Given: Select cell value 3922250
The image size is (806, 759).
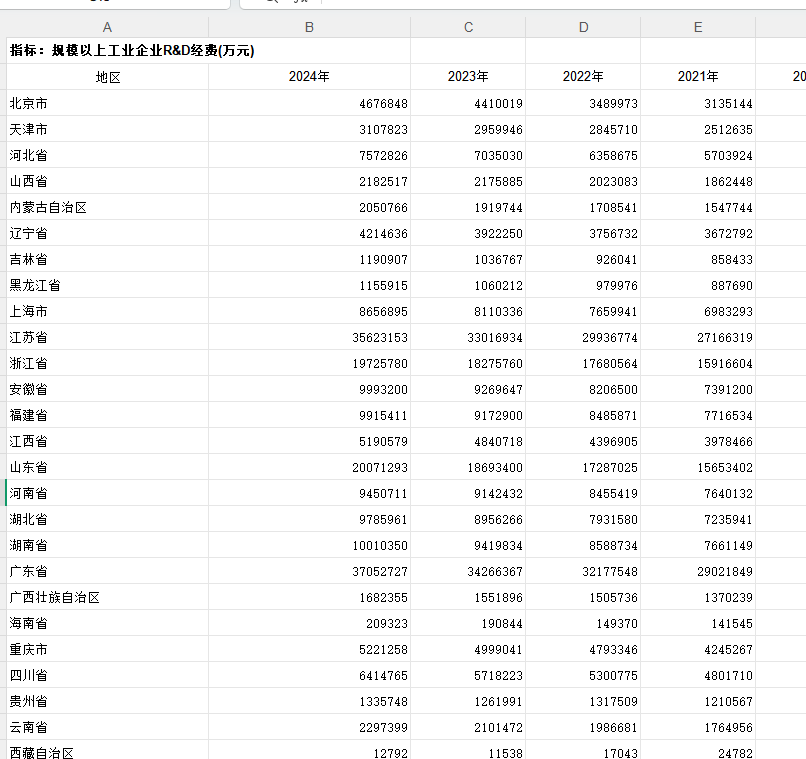Looking at the screenshot, I should point(498,234).
